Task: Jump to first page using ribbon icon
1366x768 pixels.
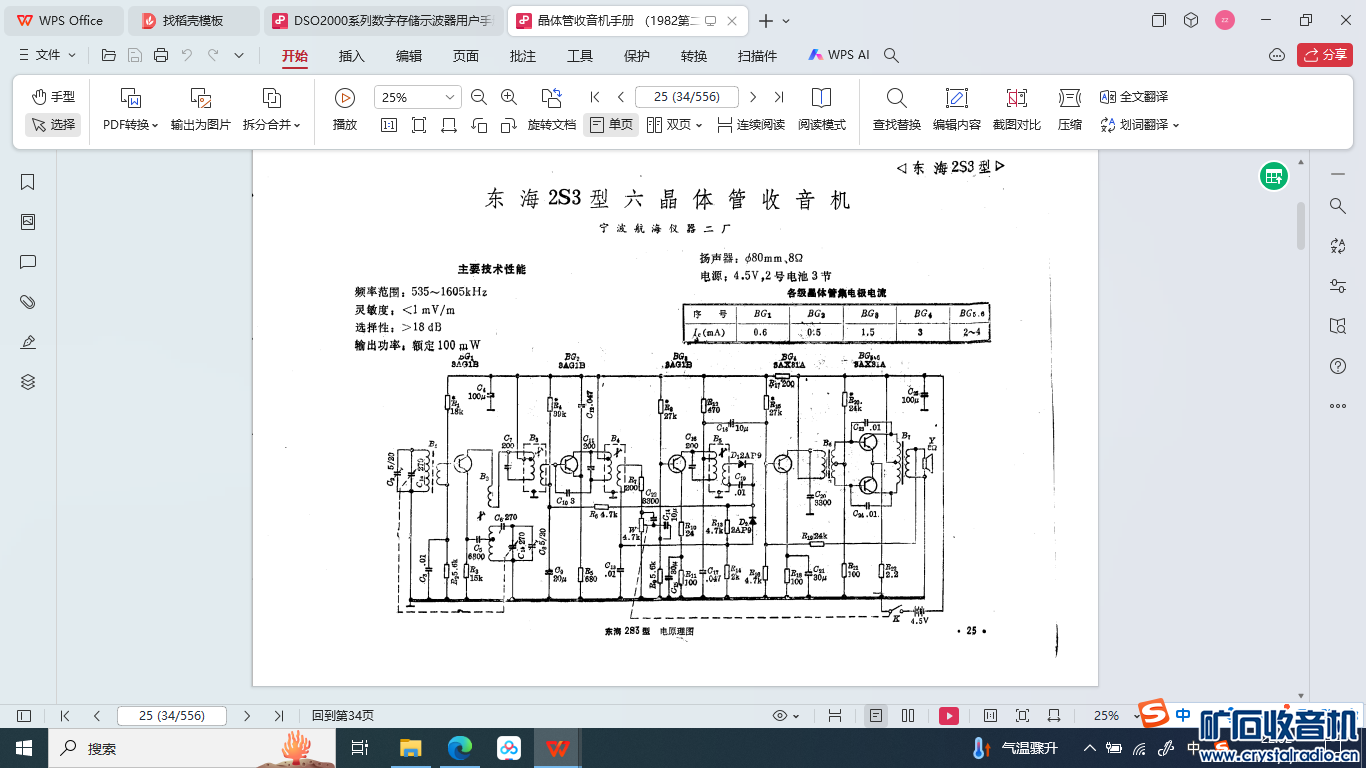Action: coord(595,97)
